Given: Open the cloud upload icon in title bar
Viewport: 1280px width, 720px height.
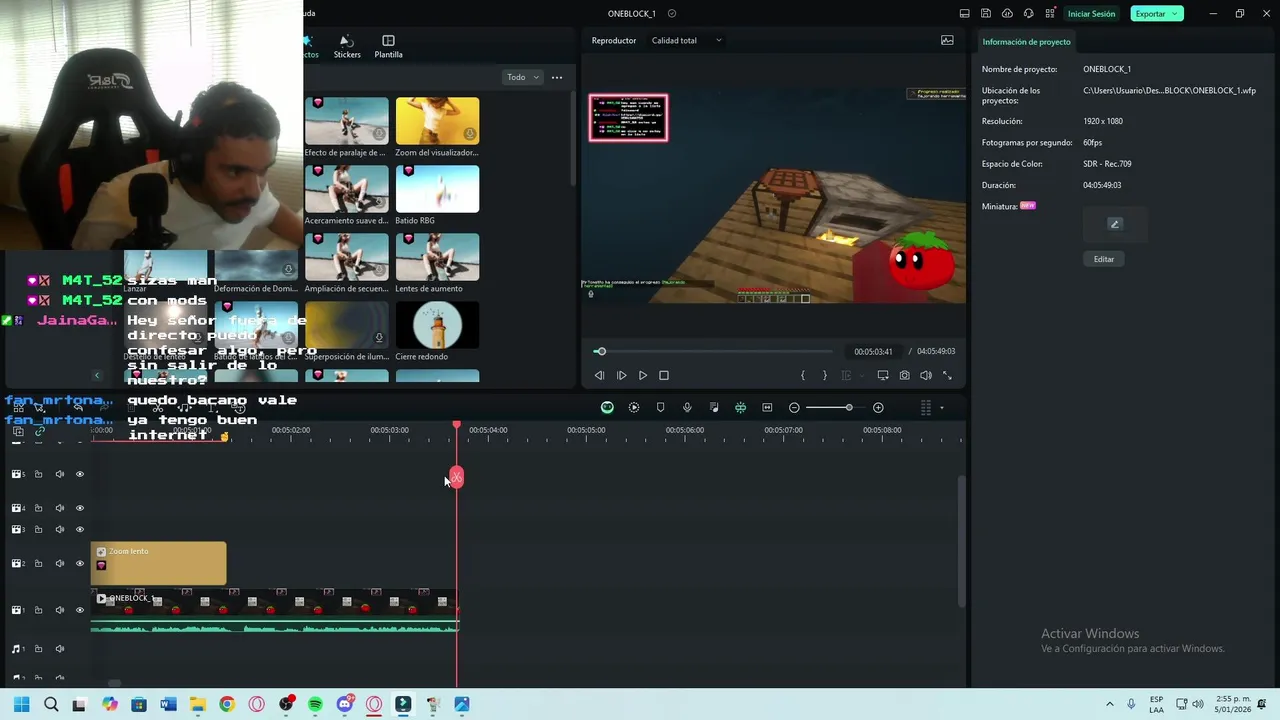Looking at the screenshot, I should coord(1007,13).
